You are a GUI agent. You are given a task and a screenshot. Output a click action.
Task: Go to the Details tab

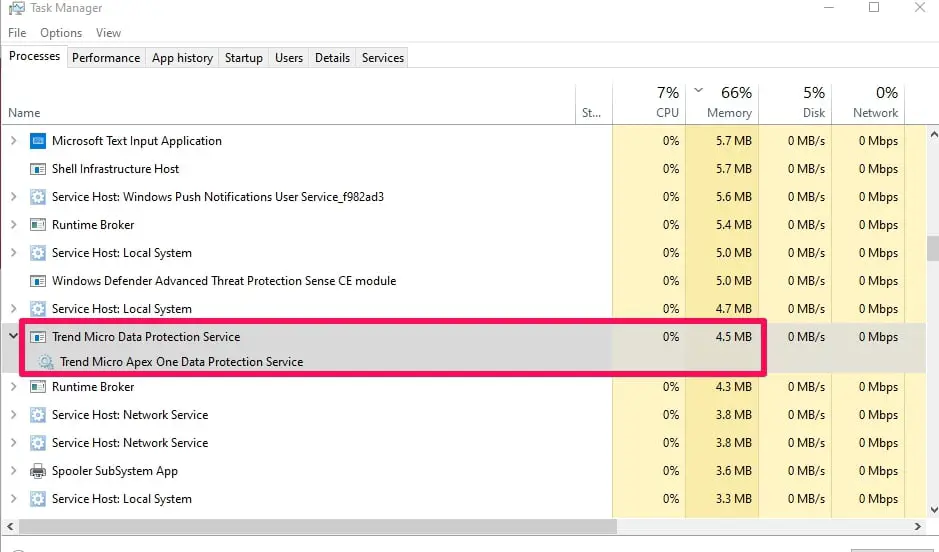332,58
